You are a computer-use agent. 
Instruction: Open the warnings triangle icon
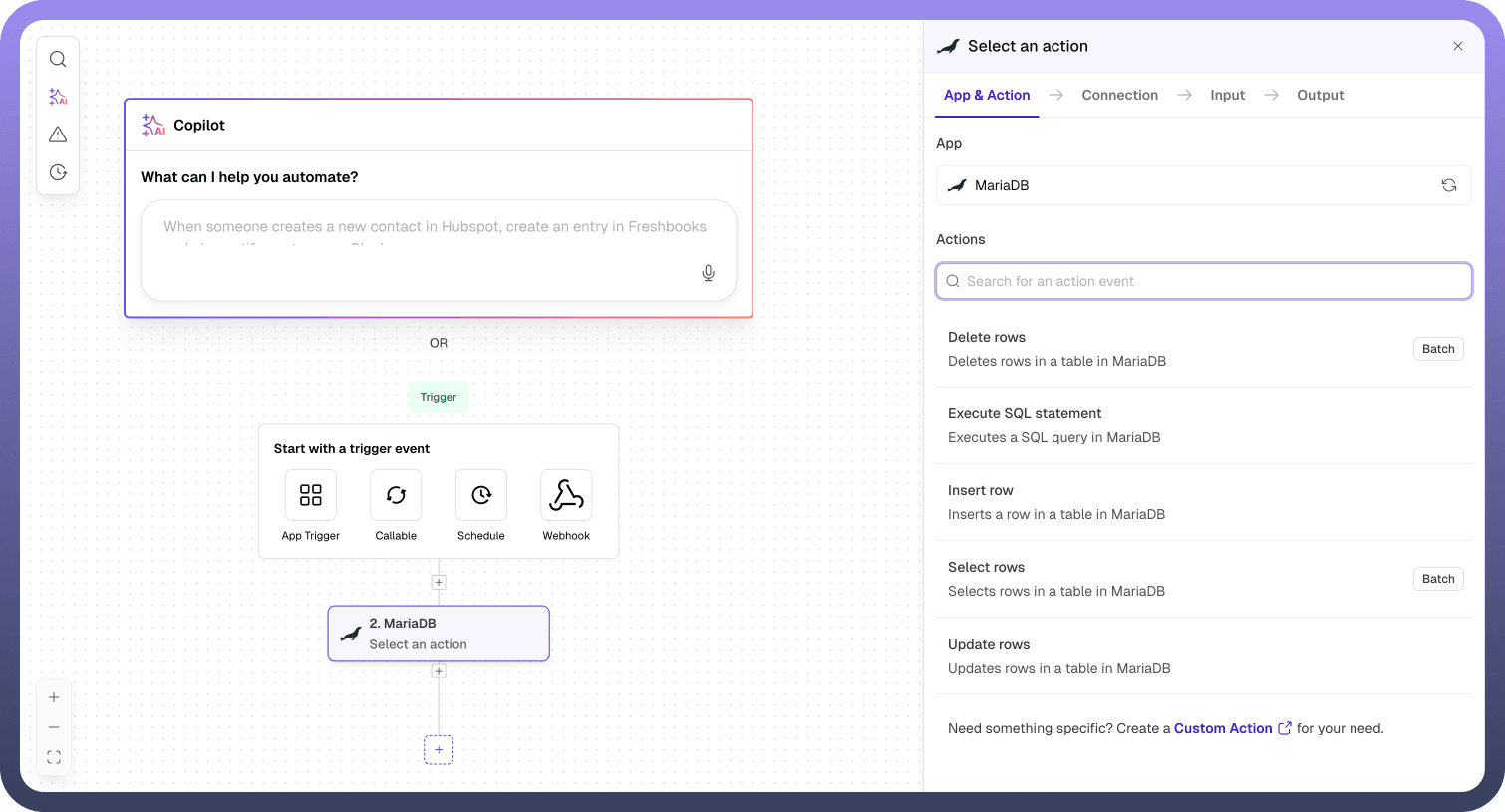click(58, 135)
